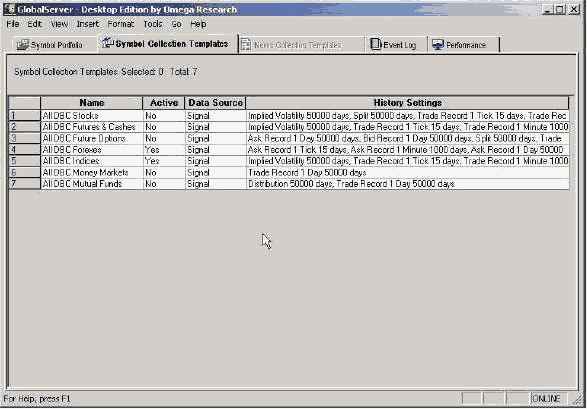Viewport: 587px width, 409px height.
Task: Select row header number 6
Action: coord(24,173)
